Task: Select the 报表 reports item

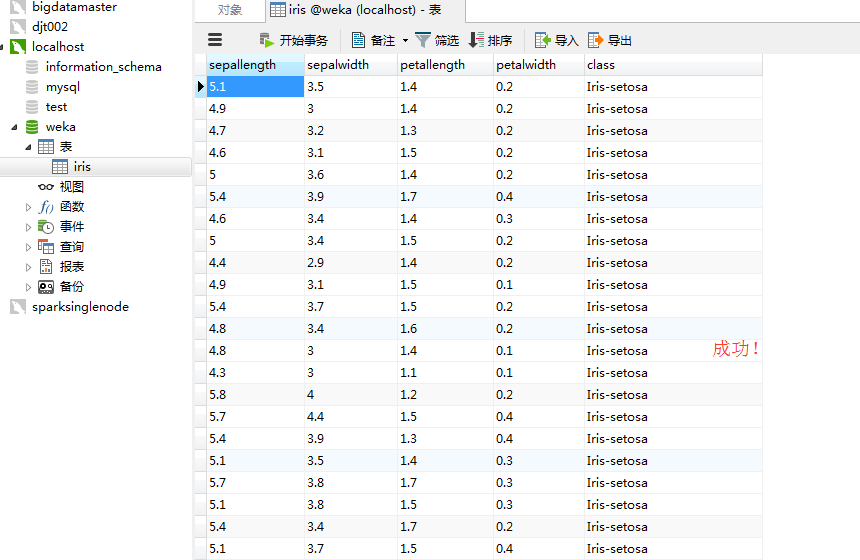Action: coord(72,267)
